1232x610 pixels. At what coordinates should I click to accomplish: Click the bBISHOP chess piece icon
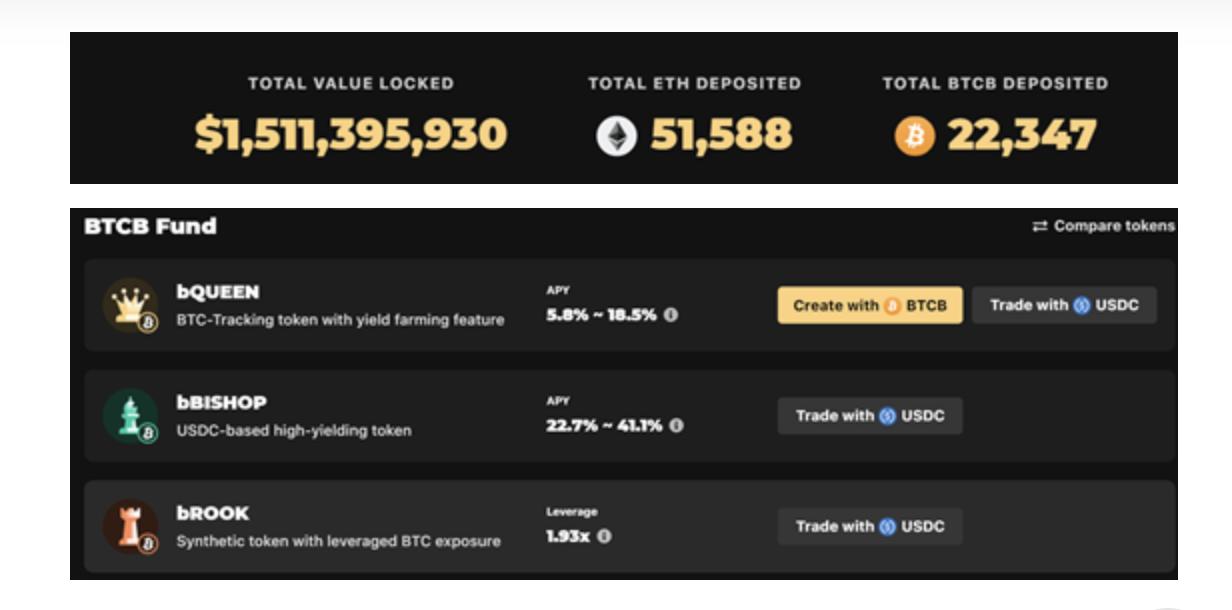click(131, 415)
